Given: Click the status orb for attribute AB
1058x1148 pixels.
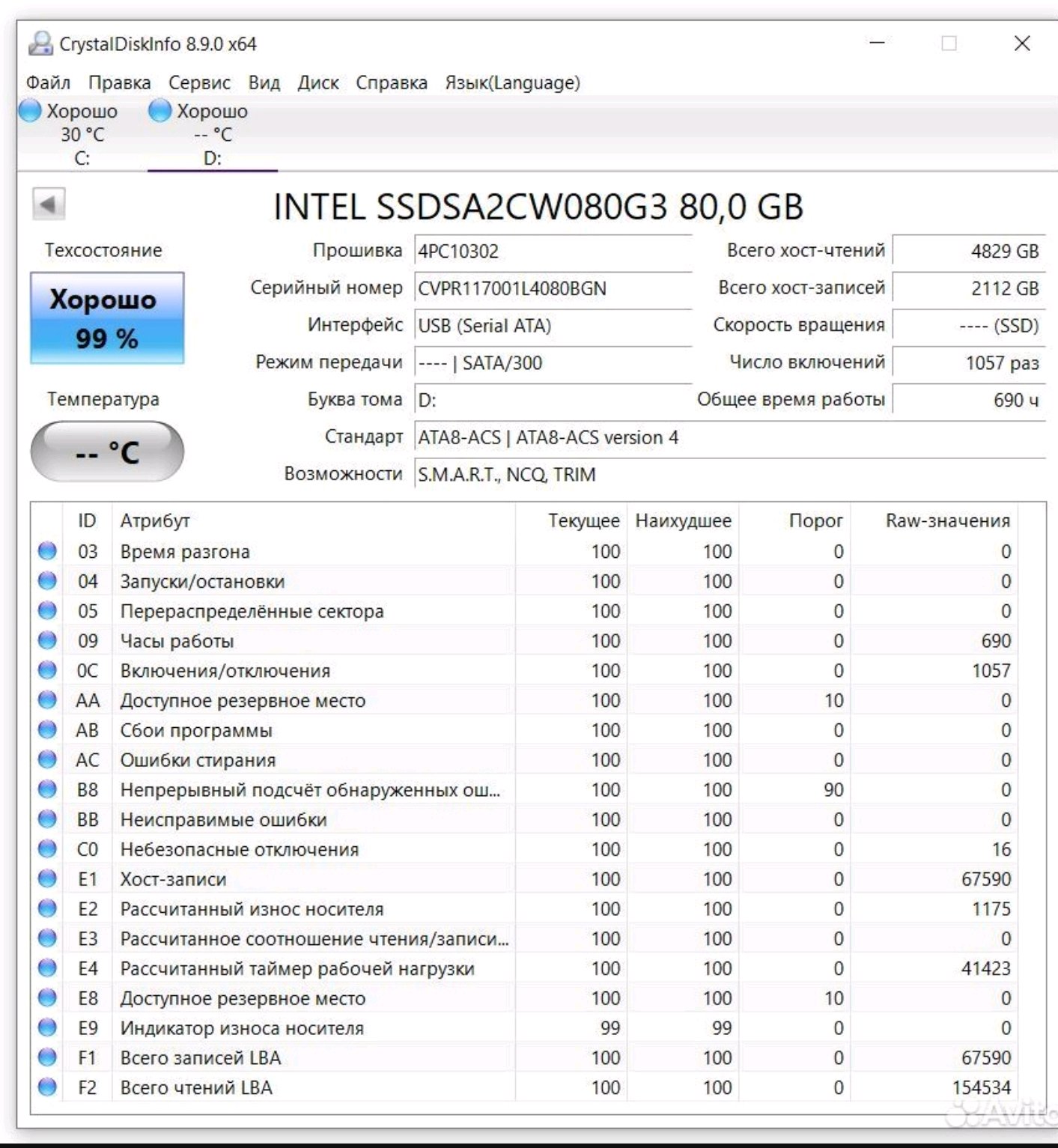Looking at the screenshot, I should click(47, 730).
